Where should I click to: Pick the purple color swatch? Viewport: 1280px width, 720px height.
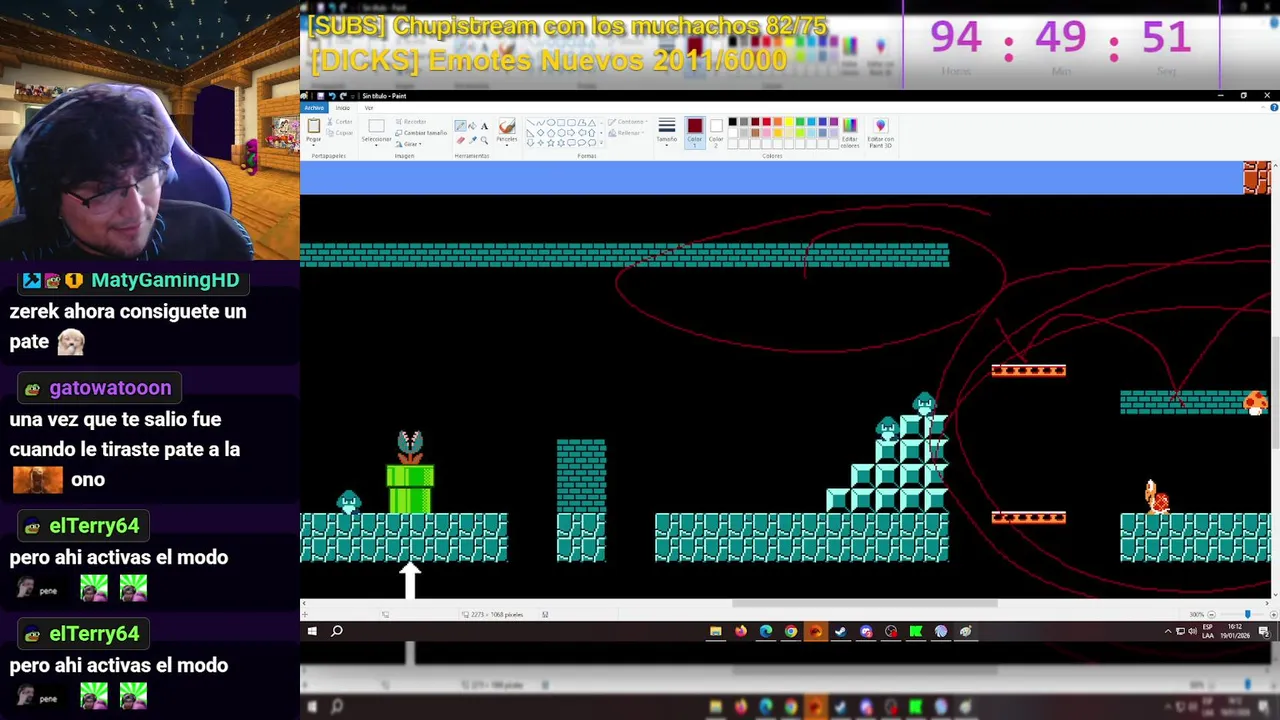[834, 121]
